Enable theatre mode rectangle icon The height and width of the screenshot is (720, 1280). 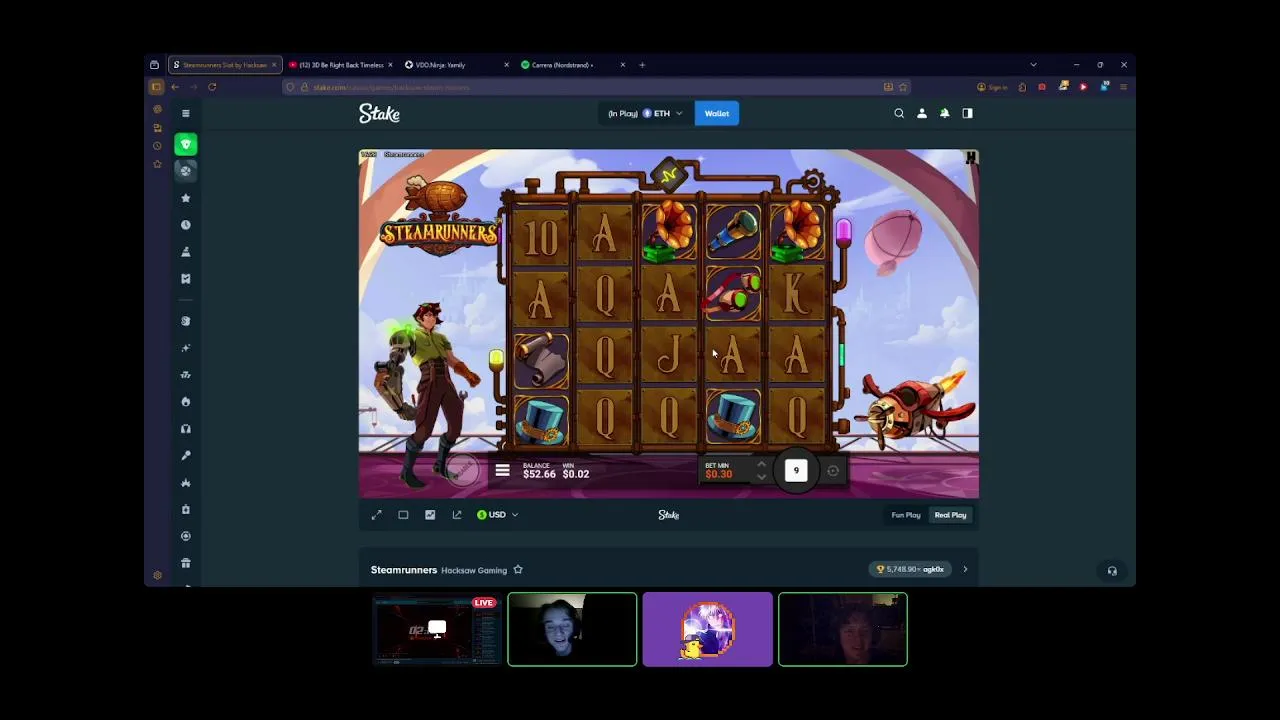(x=403, y=515)
